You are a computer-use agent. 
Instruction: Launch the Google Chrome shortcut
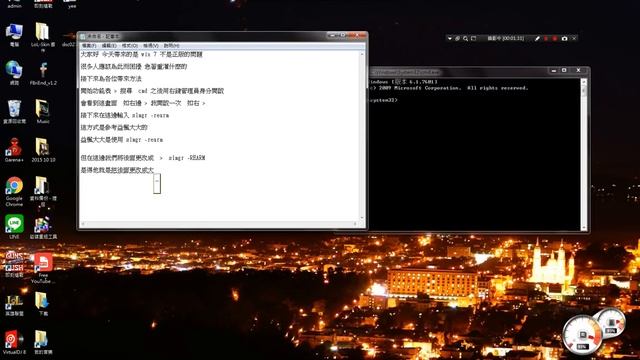14,191
